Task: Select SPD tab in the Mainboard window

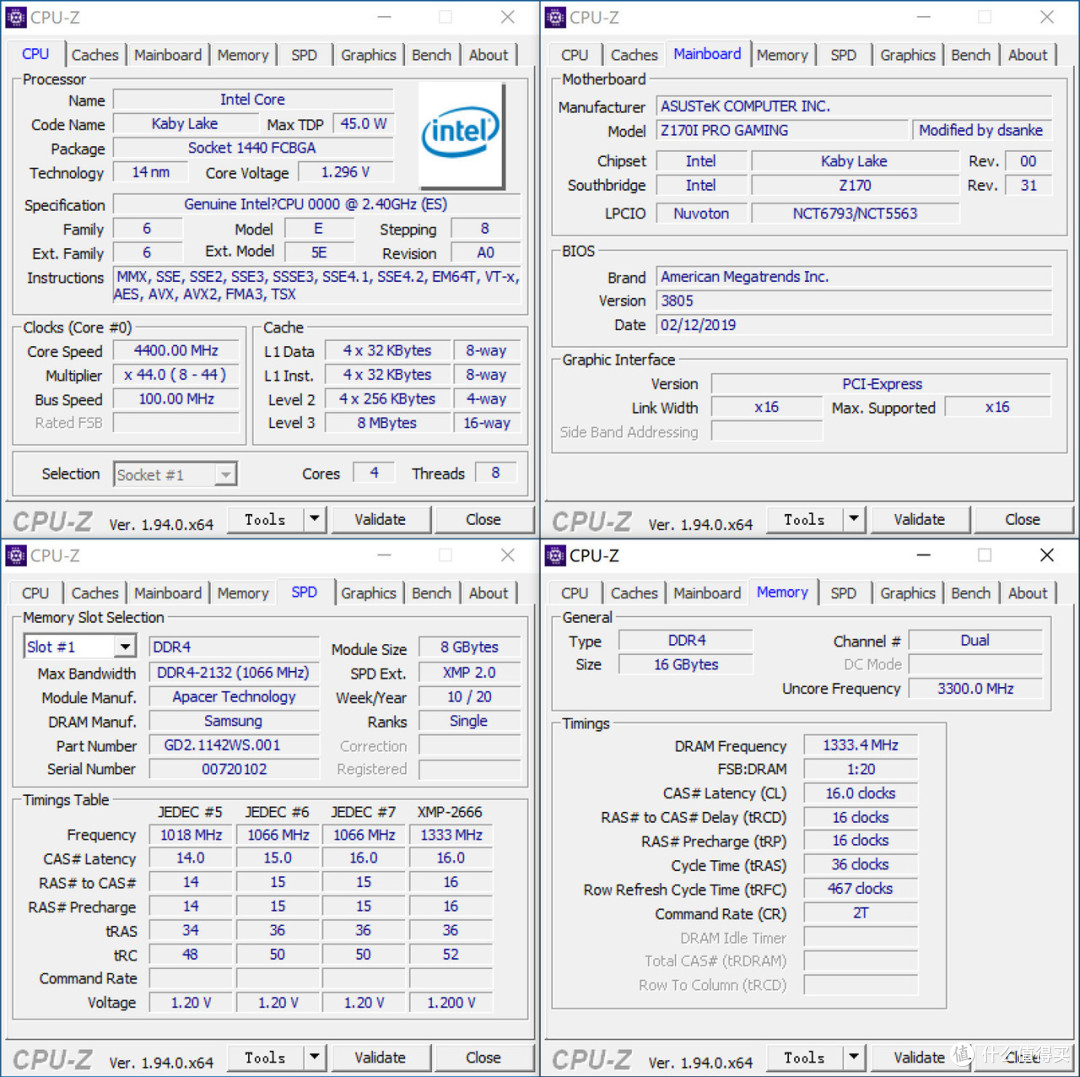Action: click(x=844, y=55)
